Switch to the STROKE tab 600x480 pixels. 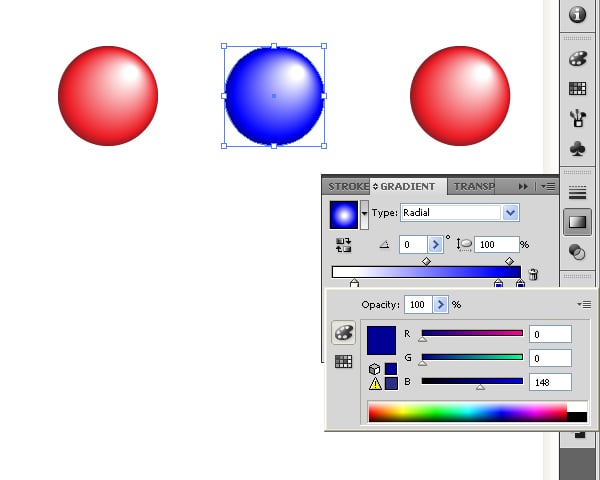pos(348,187)
